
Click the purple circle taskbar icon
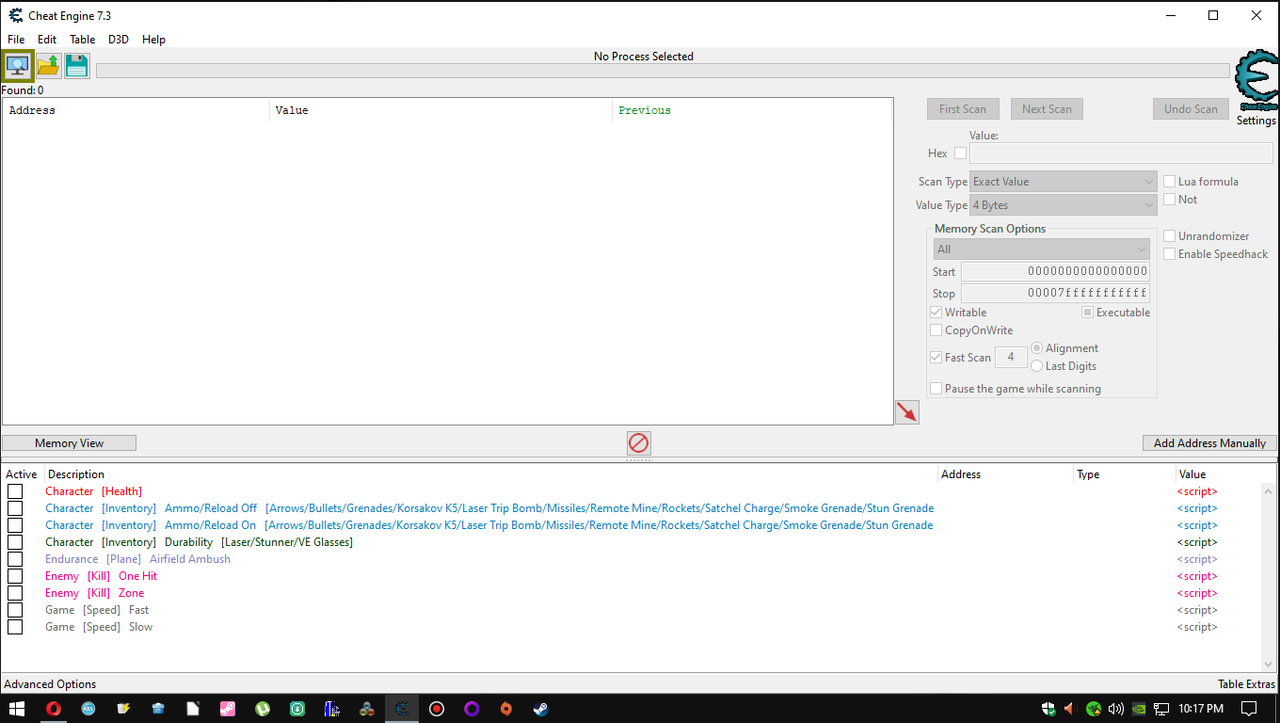tap(471, 709)
